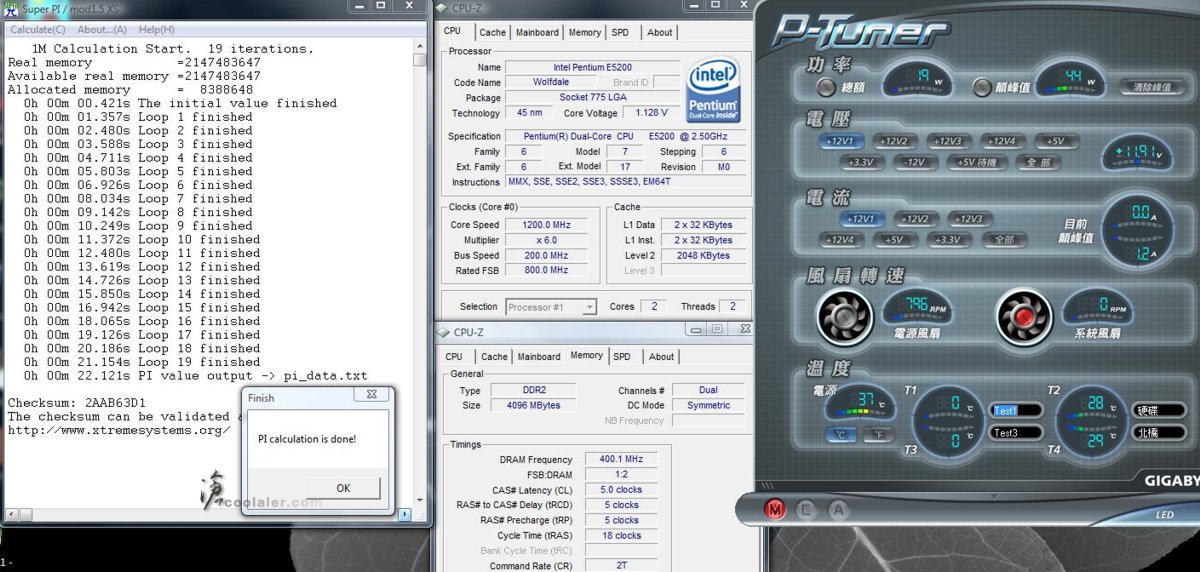Click the Test3 temperature label field
This screenshot has height=572, width=1200.
click(1016, 433)
